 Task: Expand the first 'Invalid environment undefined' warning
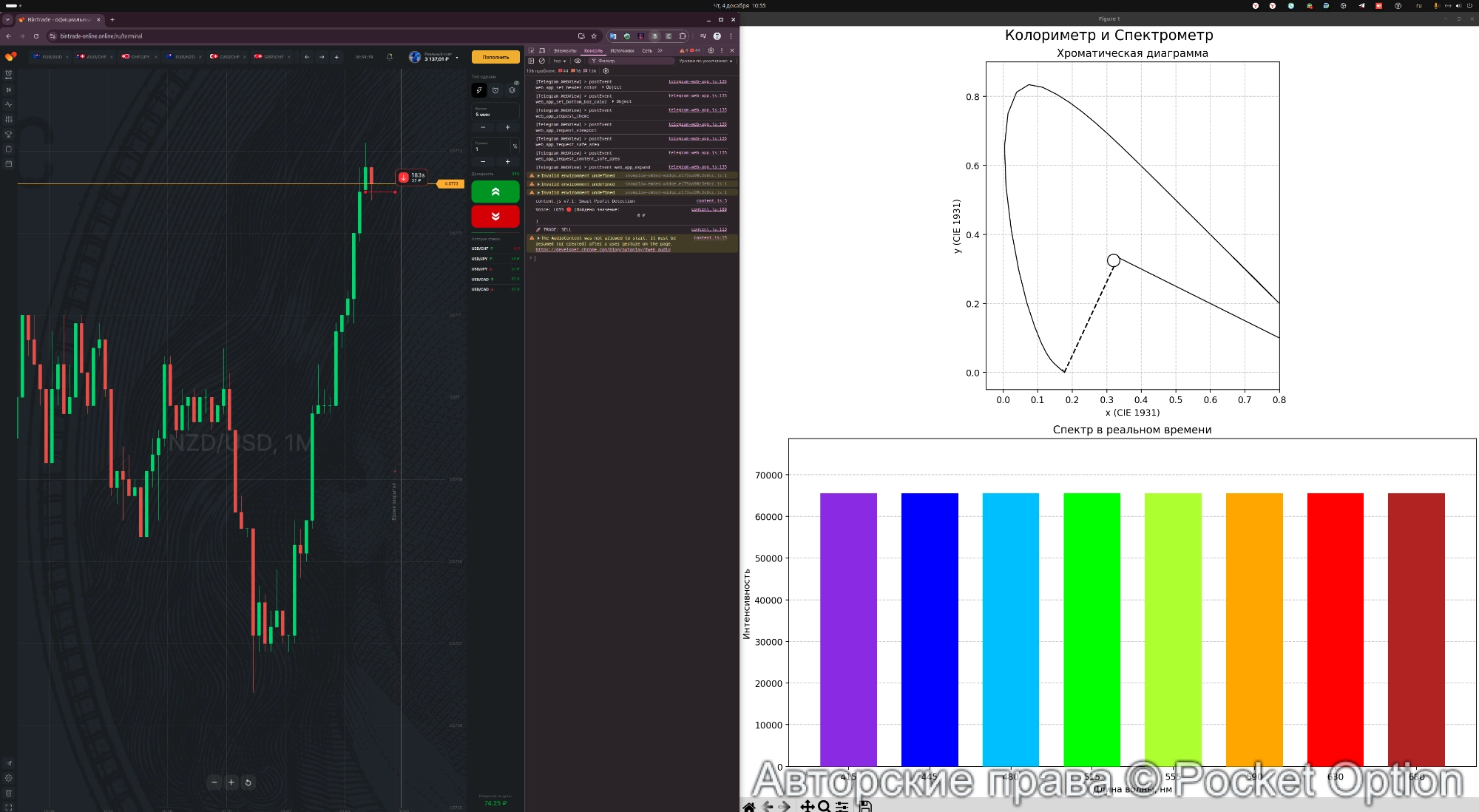(538, 176)
